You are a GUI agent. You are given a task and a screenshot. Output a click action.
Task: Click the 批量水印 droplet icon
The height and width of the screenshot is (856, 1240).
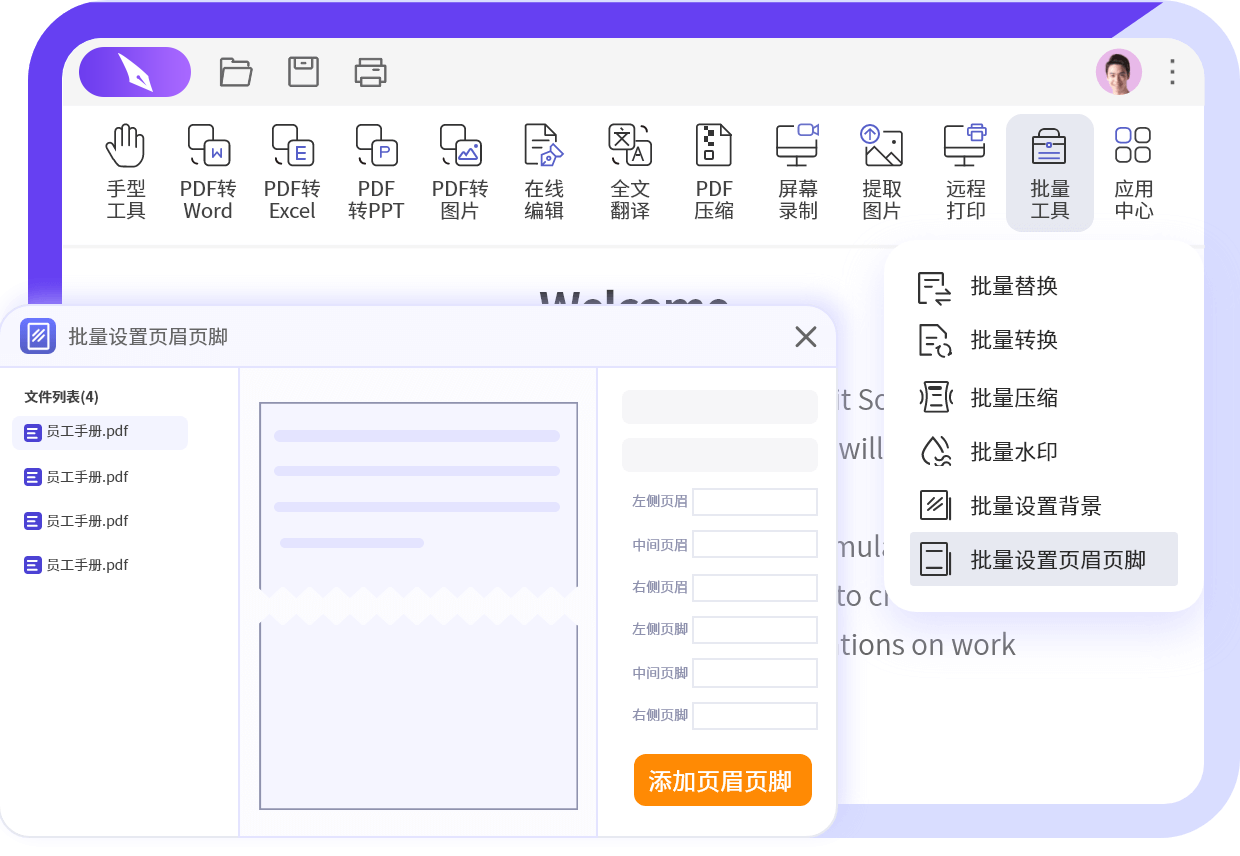click(x=935, y=451)
